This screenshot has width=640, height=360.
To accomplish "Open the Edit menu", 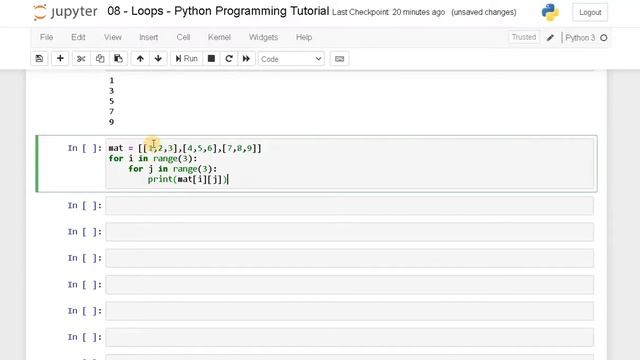I will point(78,37).
